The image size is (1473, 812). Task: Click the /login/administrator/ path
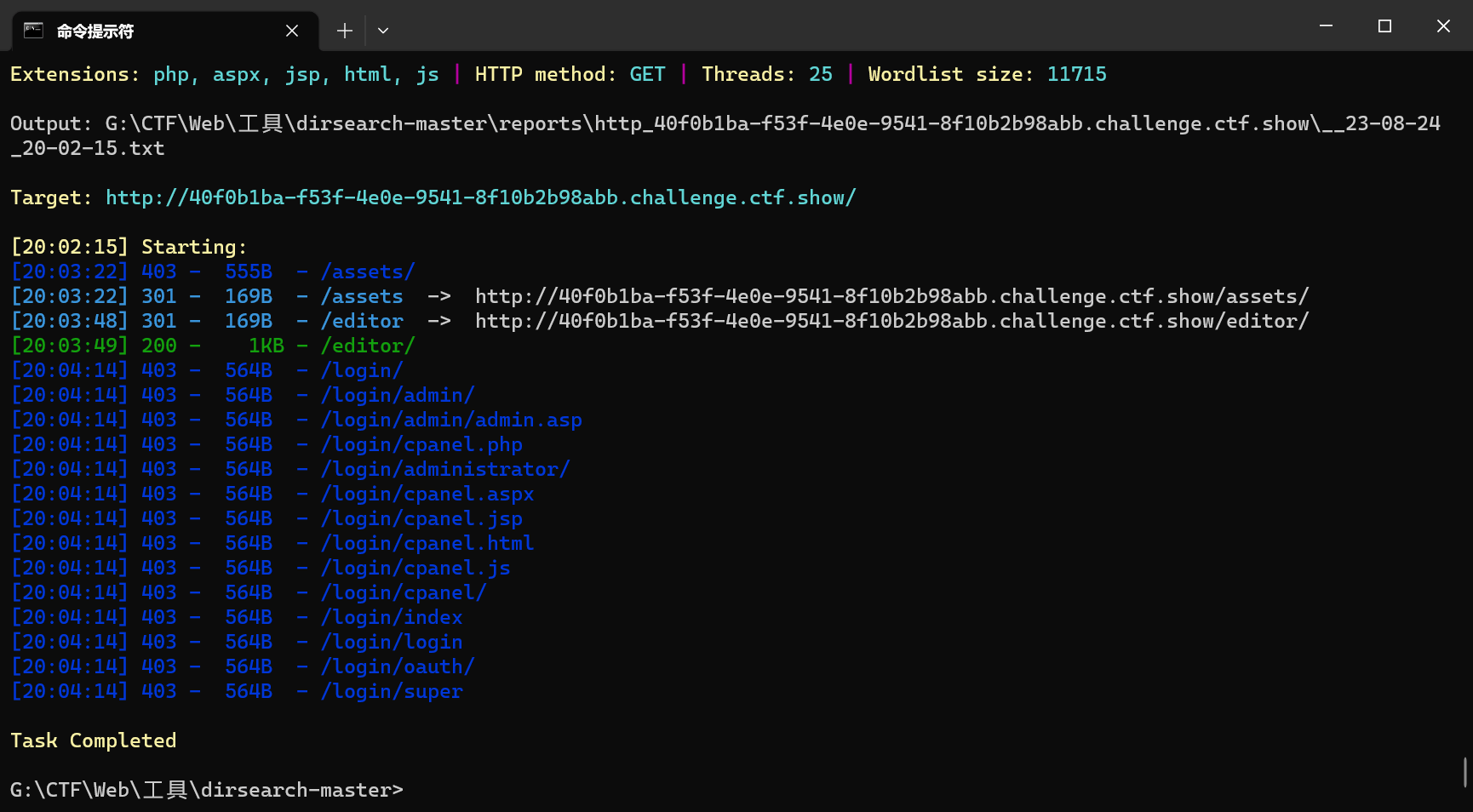[x=445, y=469]
